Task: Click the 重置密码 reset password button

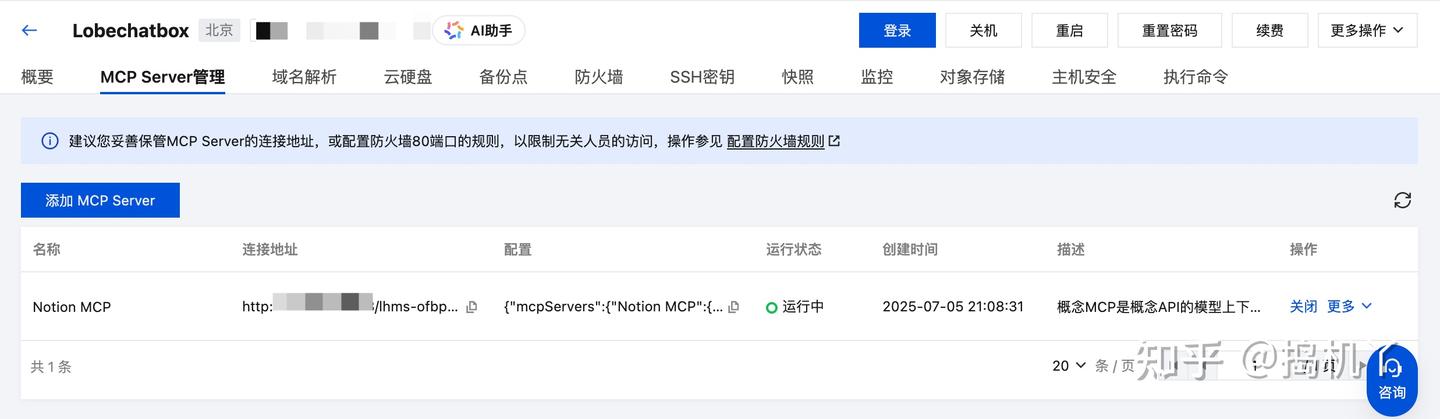Action: [x=1170, y=30]
